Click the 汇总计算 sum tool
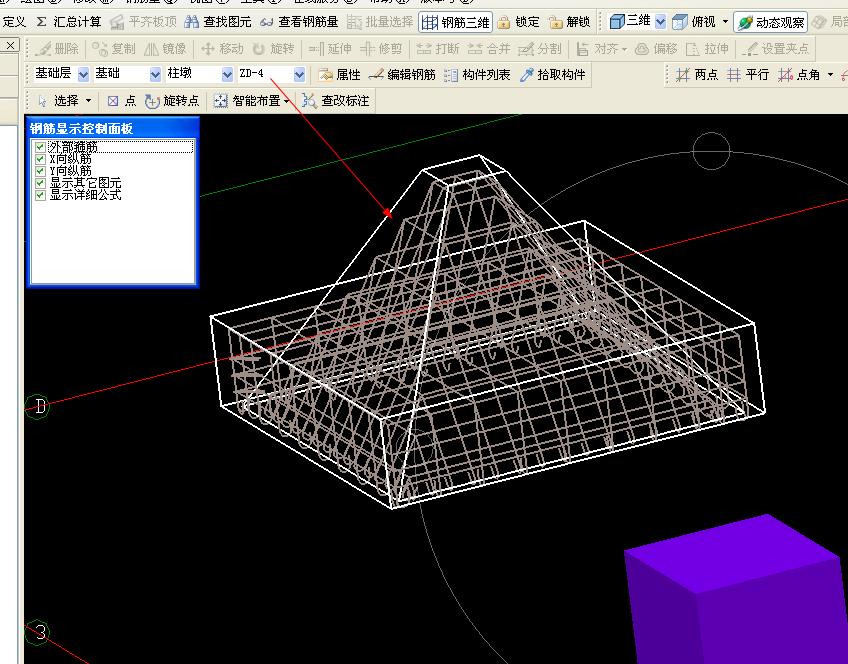848x664 pixels. pyautogui.click(x=69, y=22)
